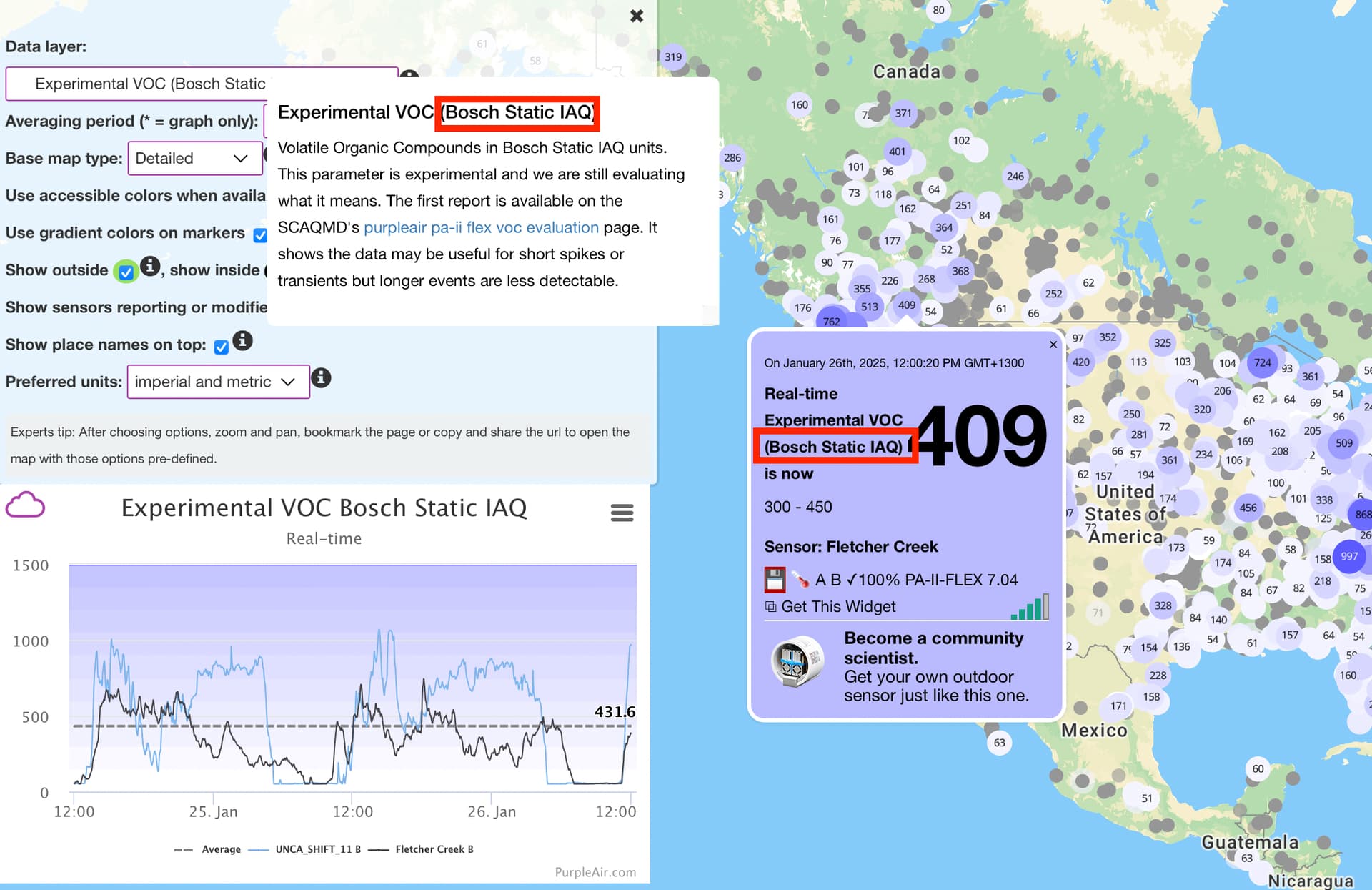Click the chart title Experimental VOC Bosch Static IAQ
1372x890 pixels.
click(324, 508)
